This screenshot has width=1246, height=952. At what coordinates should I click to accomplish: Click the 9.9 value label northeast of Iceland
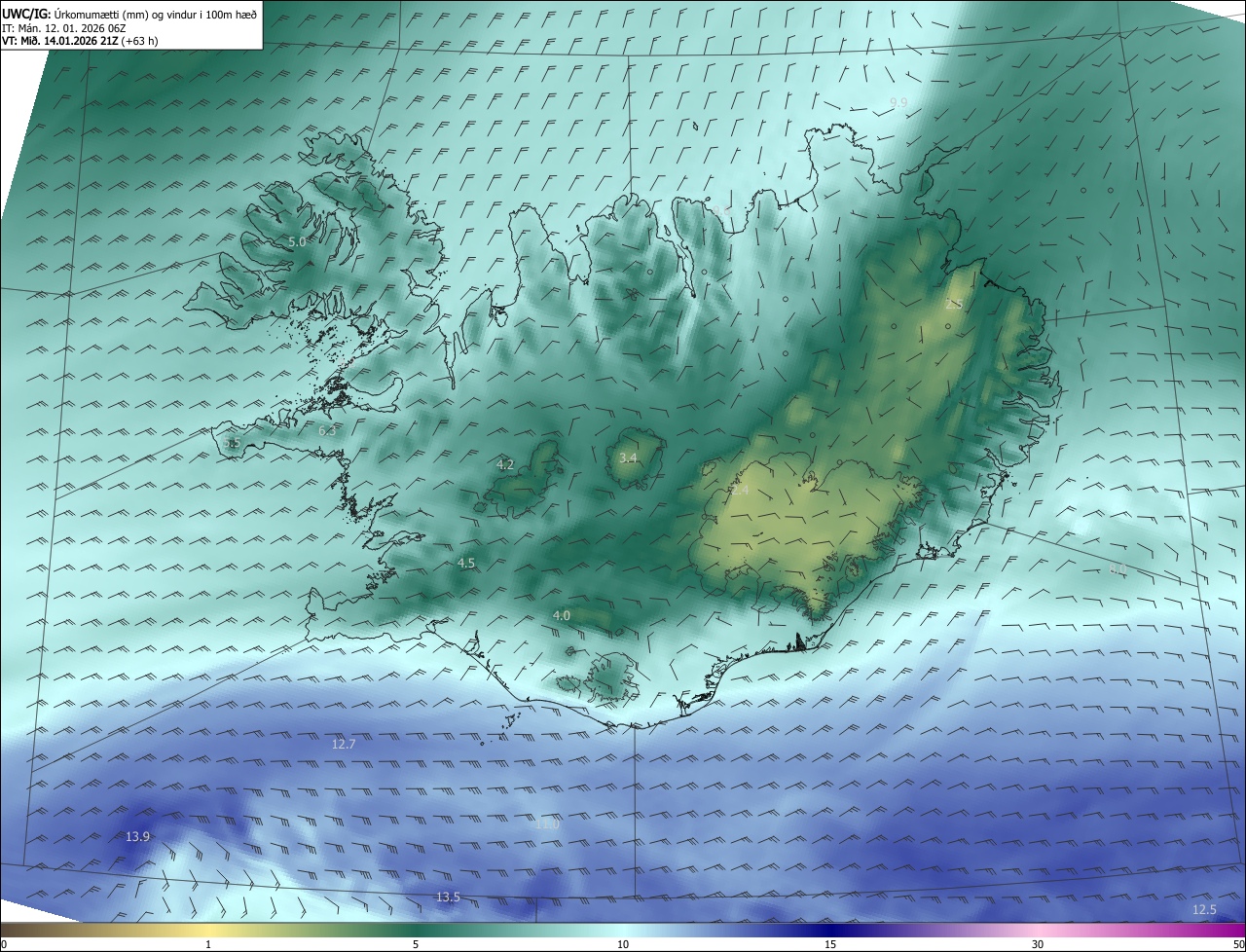click(898, 102)
